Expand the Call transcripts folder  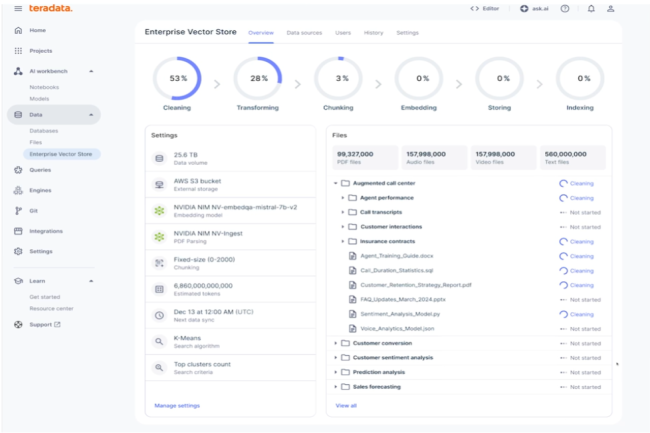coord(342,212)
